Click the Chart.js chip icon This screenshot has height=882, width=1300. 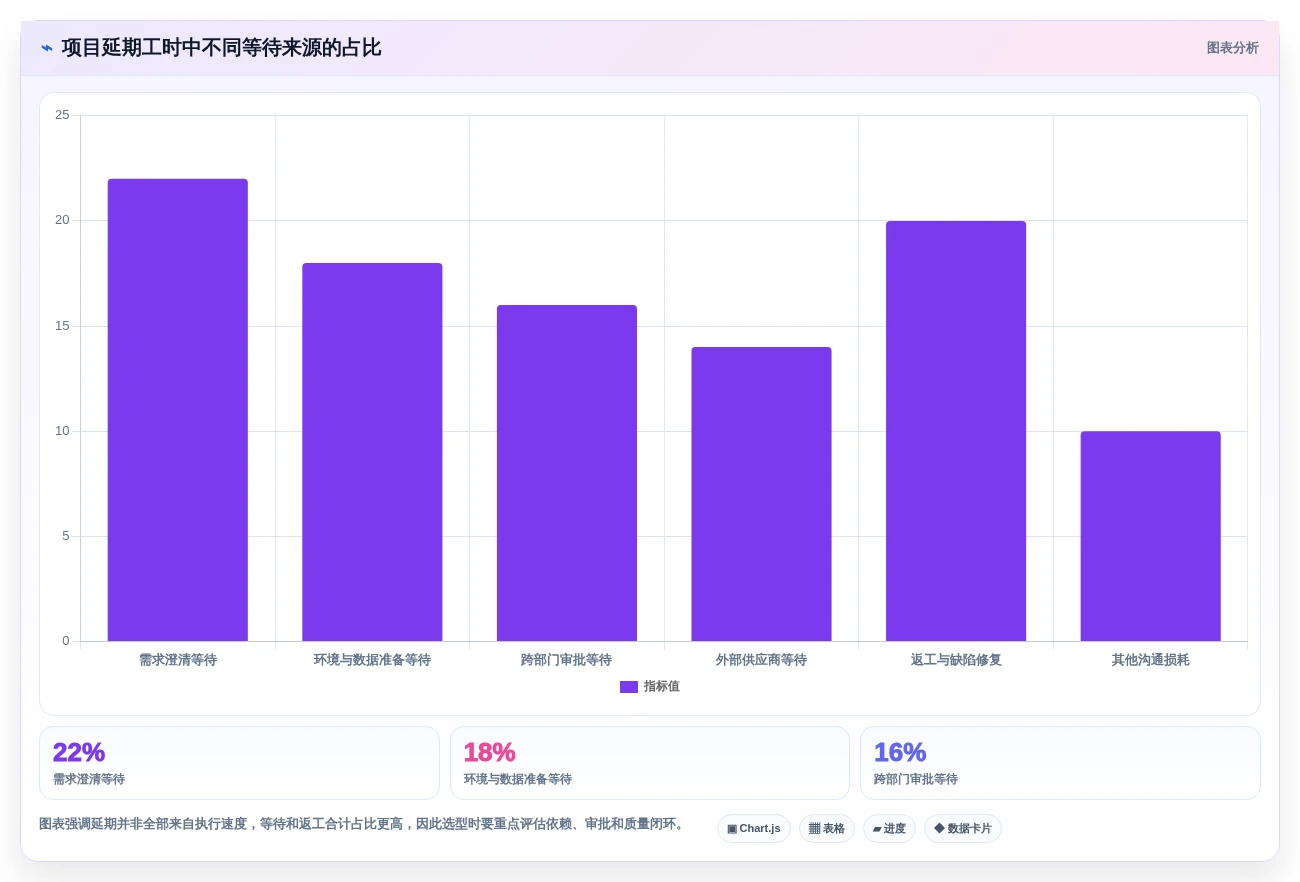tap(732, 829)
